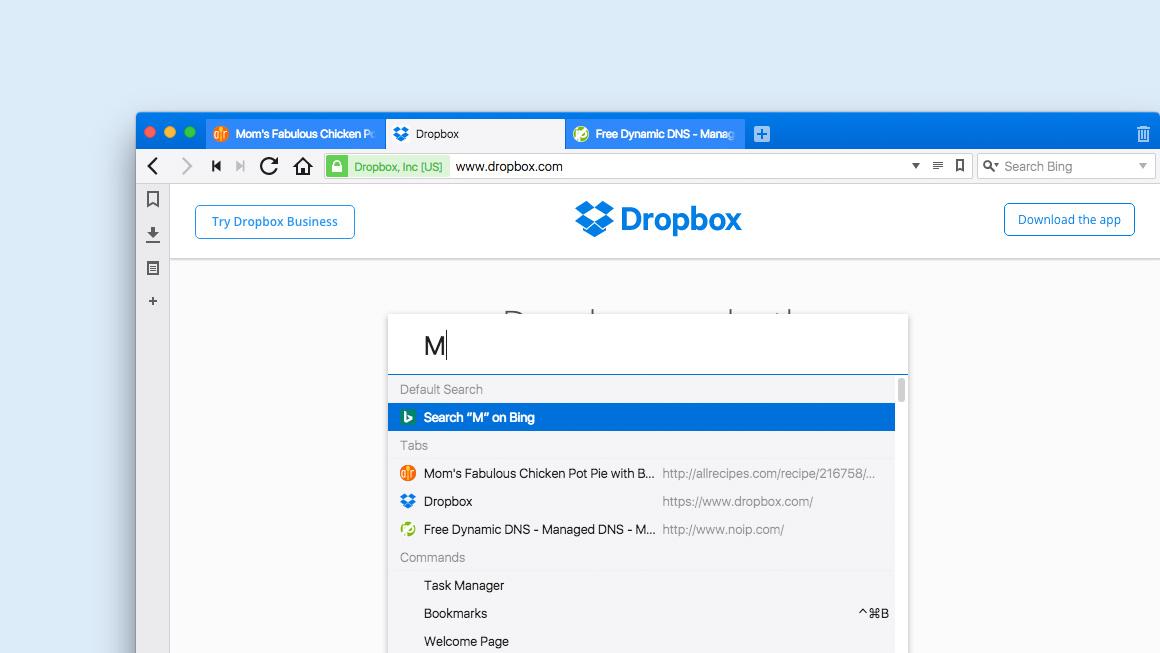1160x653 pixels.
Task: Open the Notes panel in sidebar
Action: click(153, 268)
